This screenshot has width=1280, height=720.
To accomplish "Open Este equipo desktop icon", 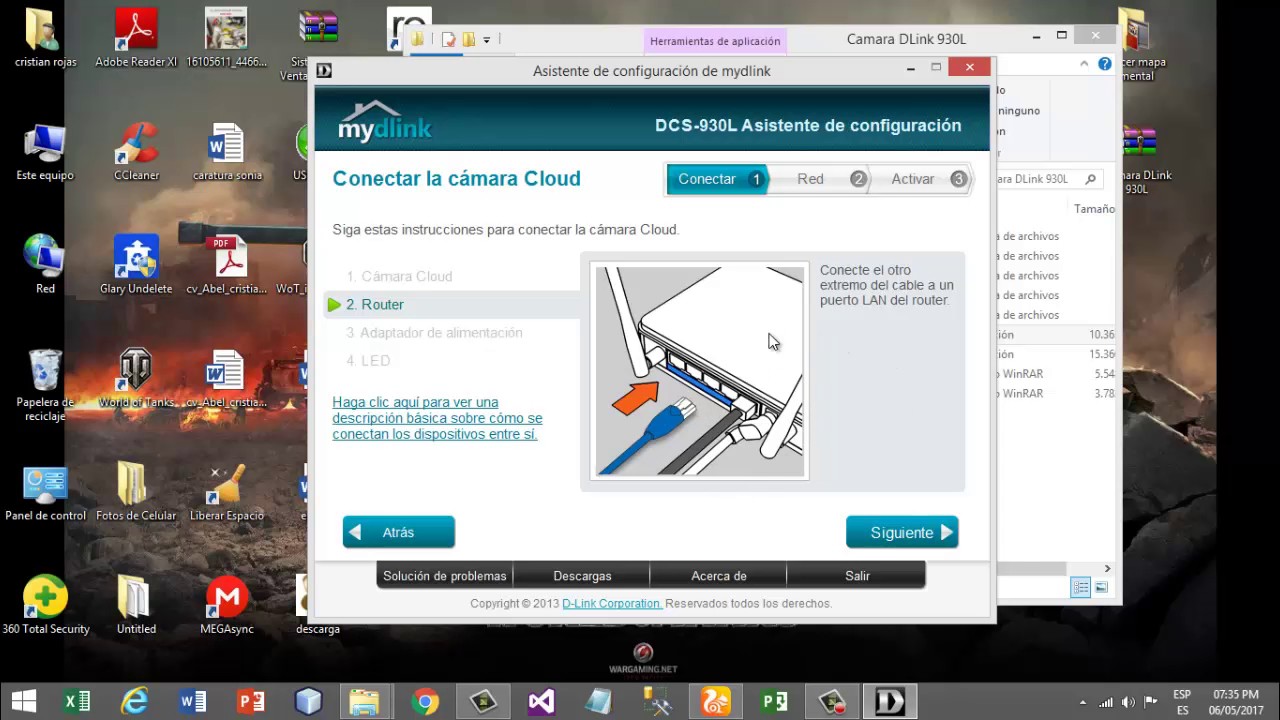I will (45, 152).
